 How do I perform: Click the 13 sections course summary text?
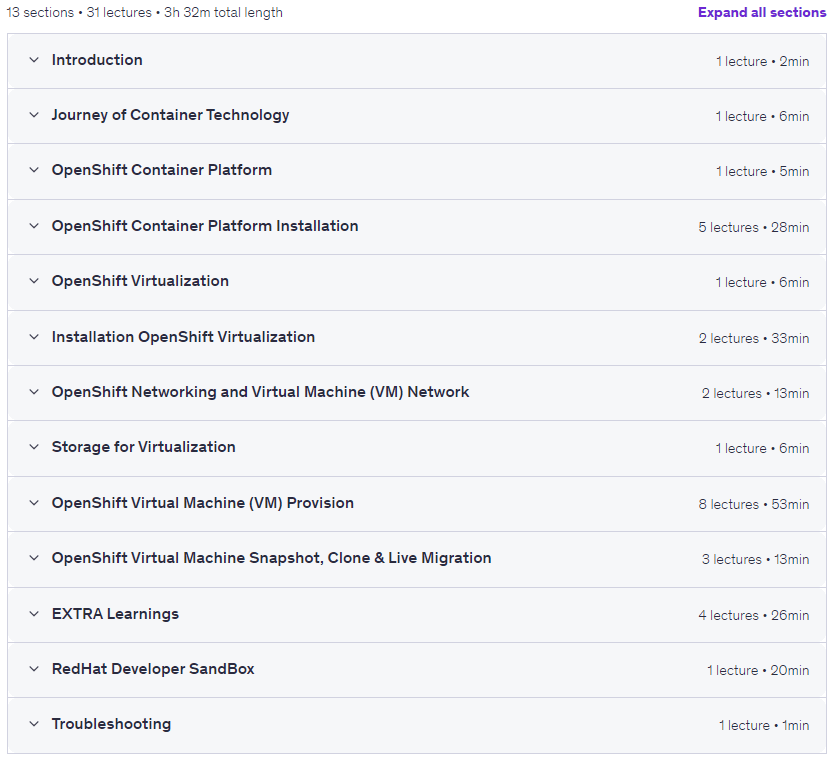(x=144, y=12)
